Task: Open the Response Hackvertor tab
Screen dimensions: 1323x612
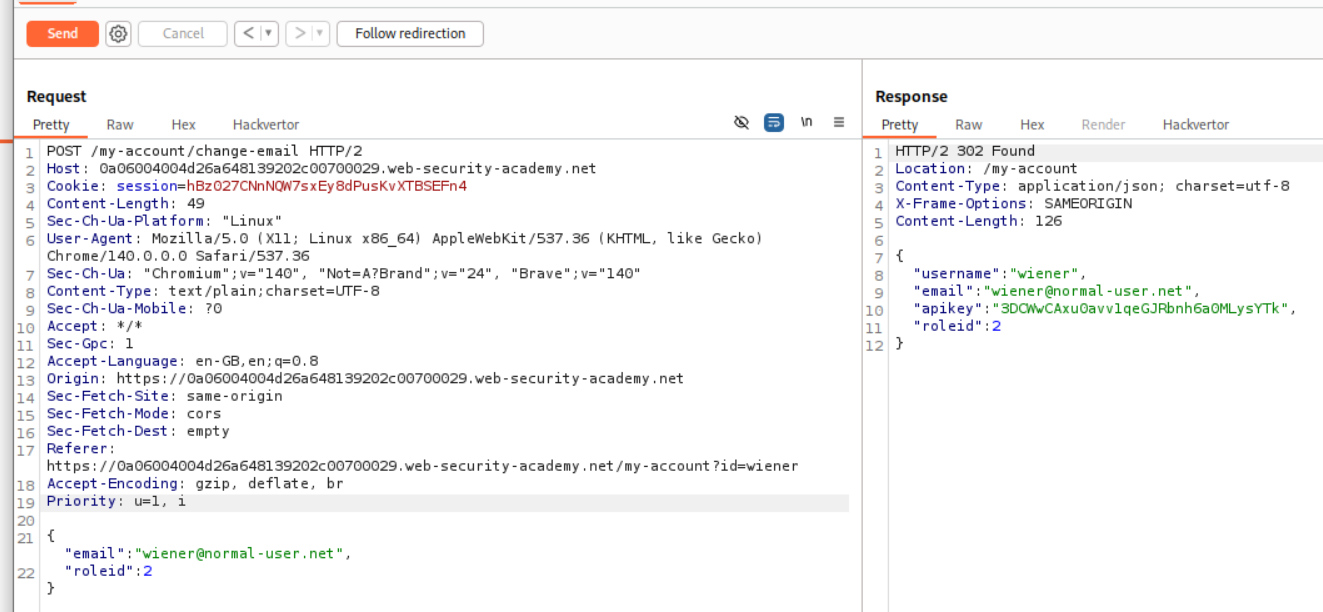Action: tap(1195, 125)
